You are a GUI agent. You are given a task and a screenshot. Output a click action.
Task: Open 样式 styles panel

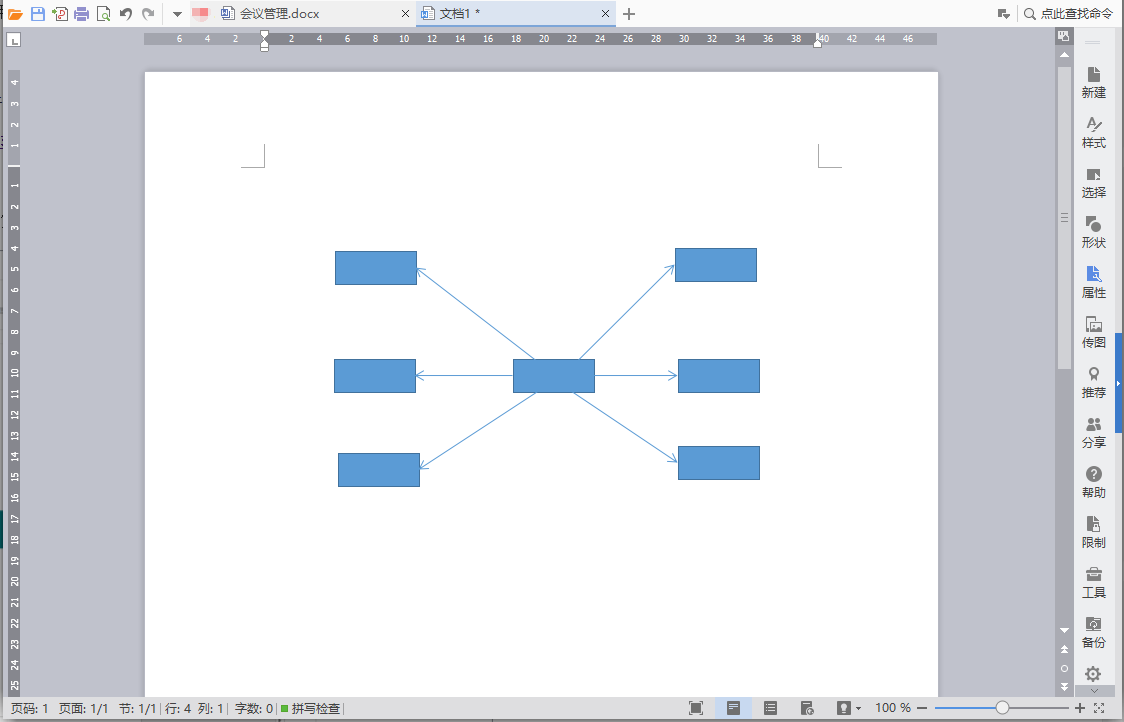click(x=1093, y=133)
